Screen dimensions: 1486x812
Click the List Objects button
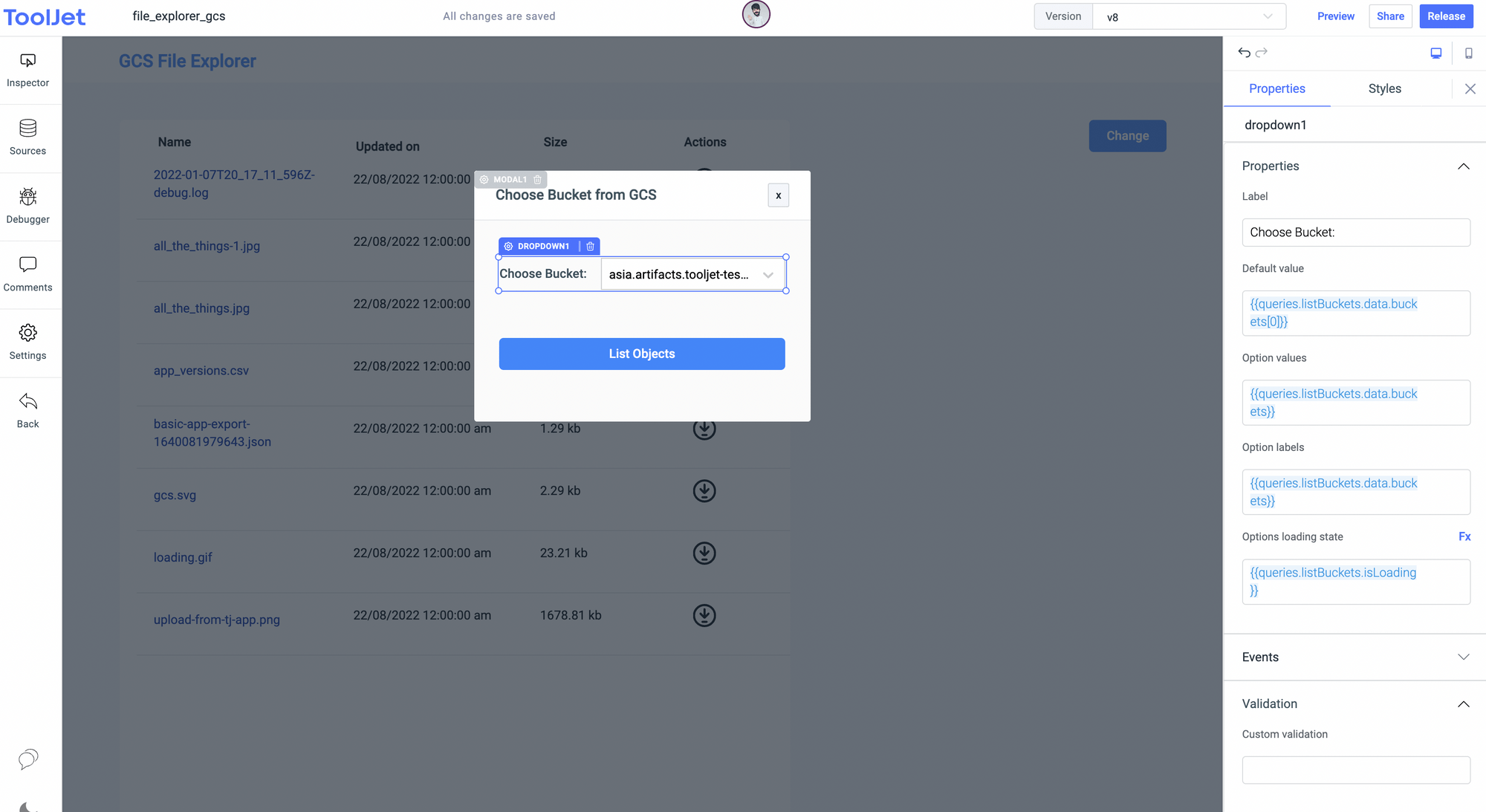click(x=641, y=354)
